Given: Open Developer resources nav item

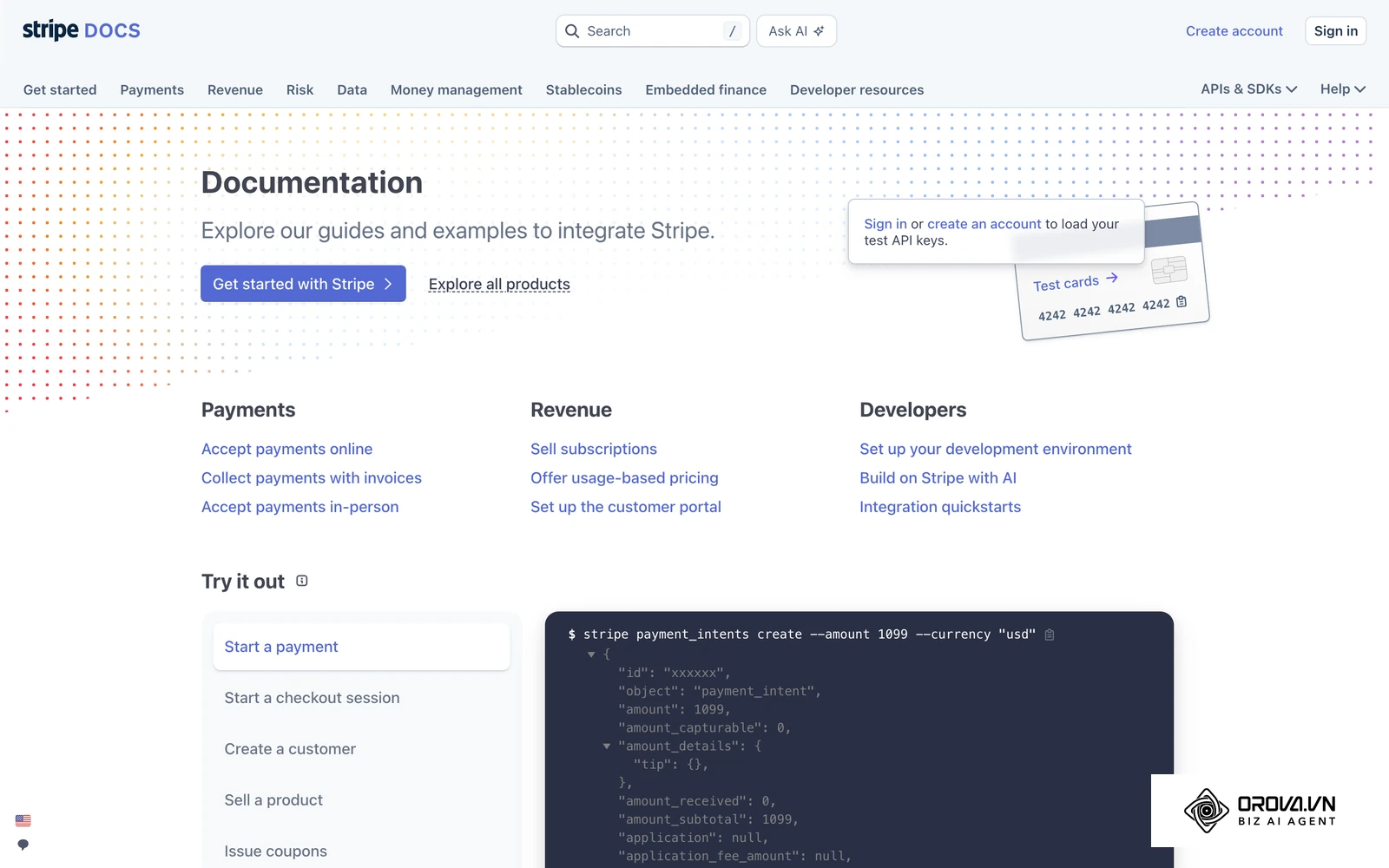Looking at the screenshot, I should 857,89.
